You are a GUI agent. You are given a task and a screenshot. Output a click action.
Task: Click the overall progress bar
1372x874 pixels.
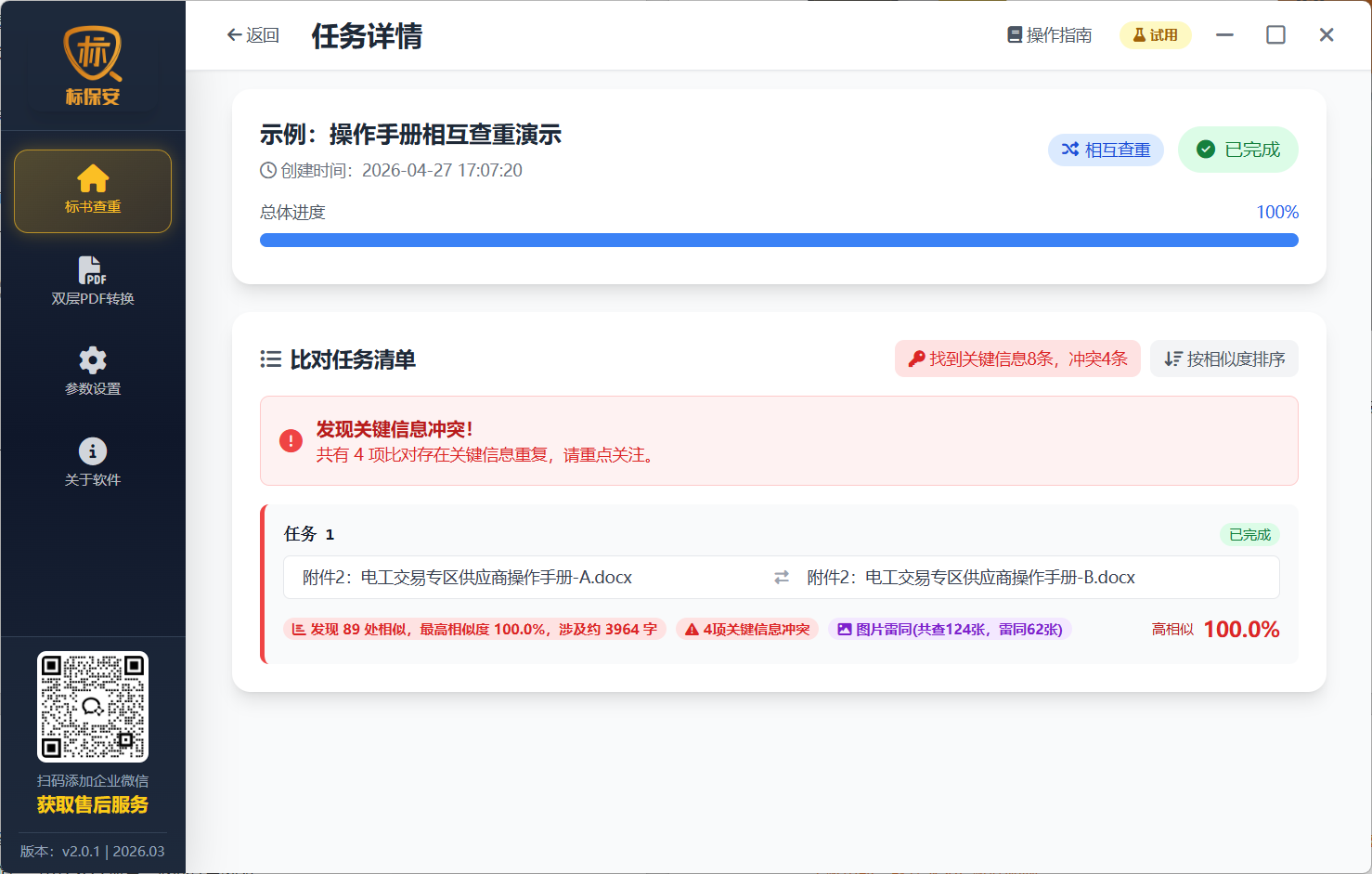pos(779,241)
